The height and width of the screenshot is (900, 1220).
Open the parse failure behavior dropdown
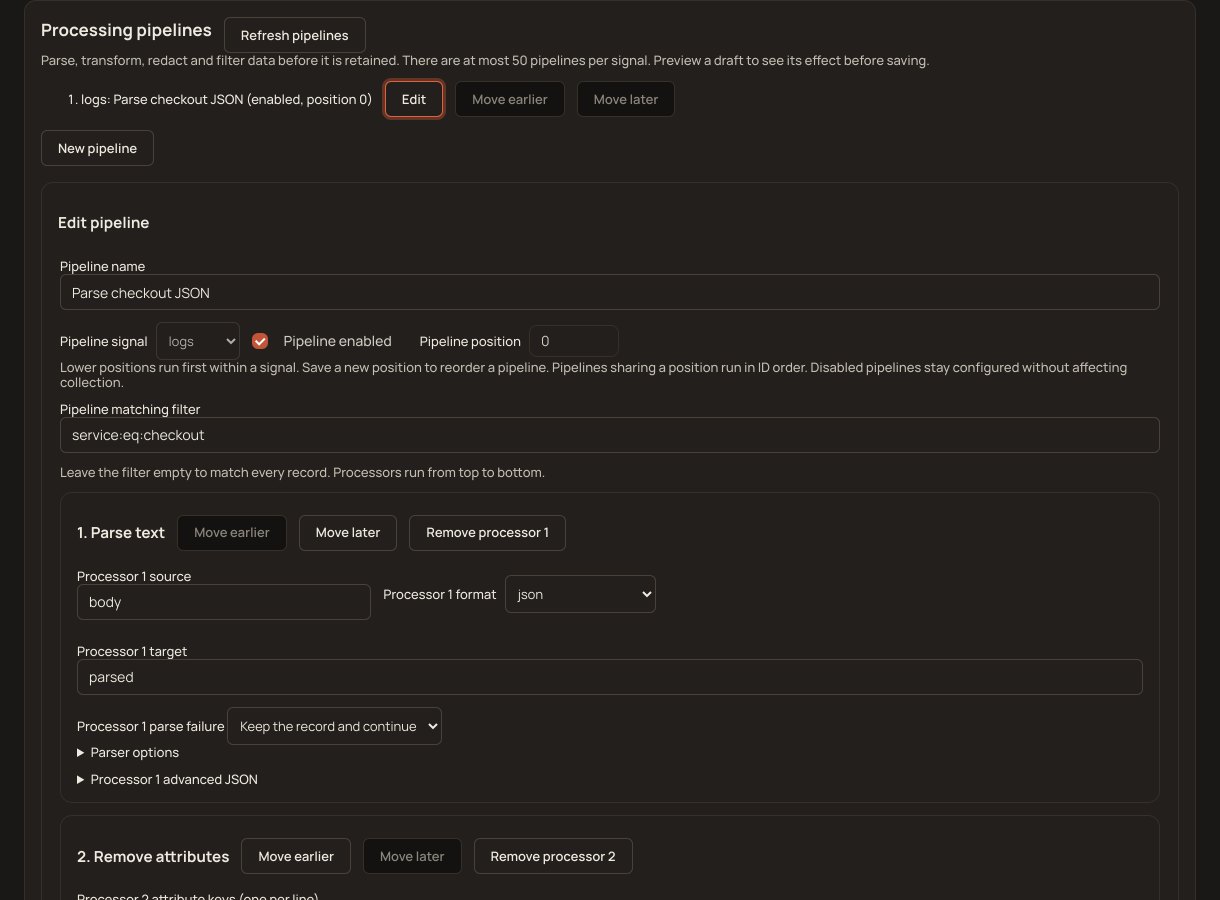335,726
